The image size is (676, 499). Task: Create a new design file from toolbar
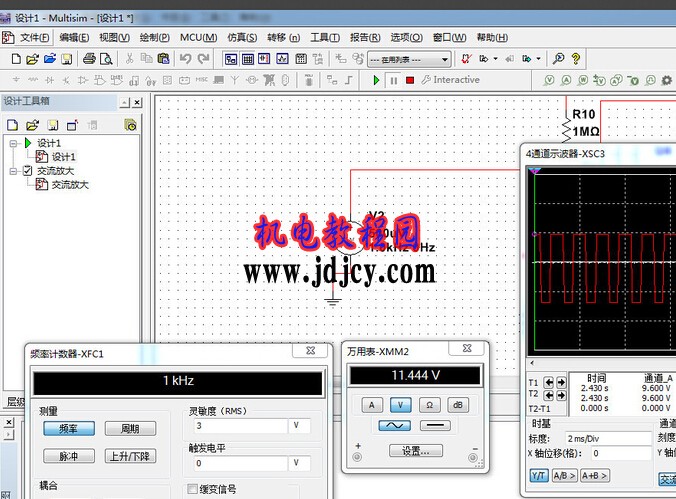point(16,59)
